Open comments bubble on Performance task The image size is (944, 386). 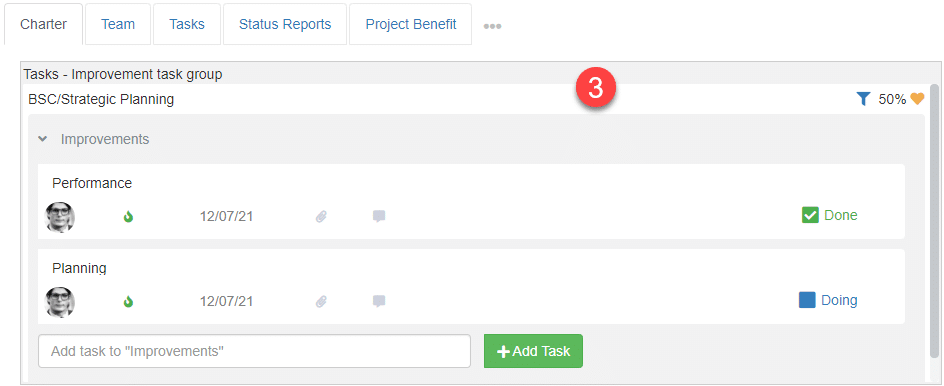coord(379,216)
